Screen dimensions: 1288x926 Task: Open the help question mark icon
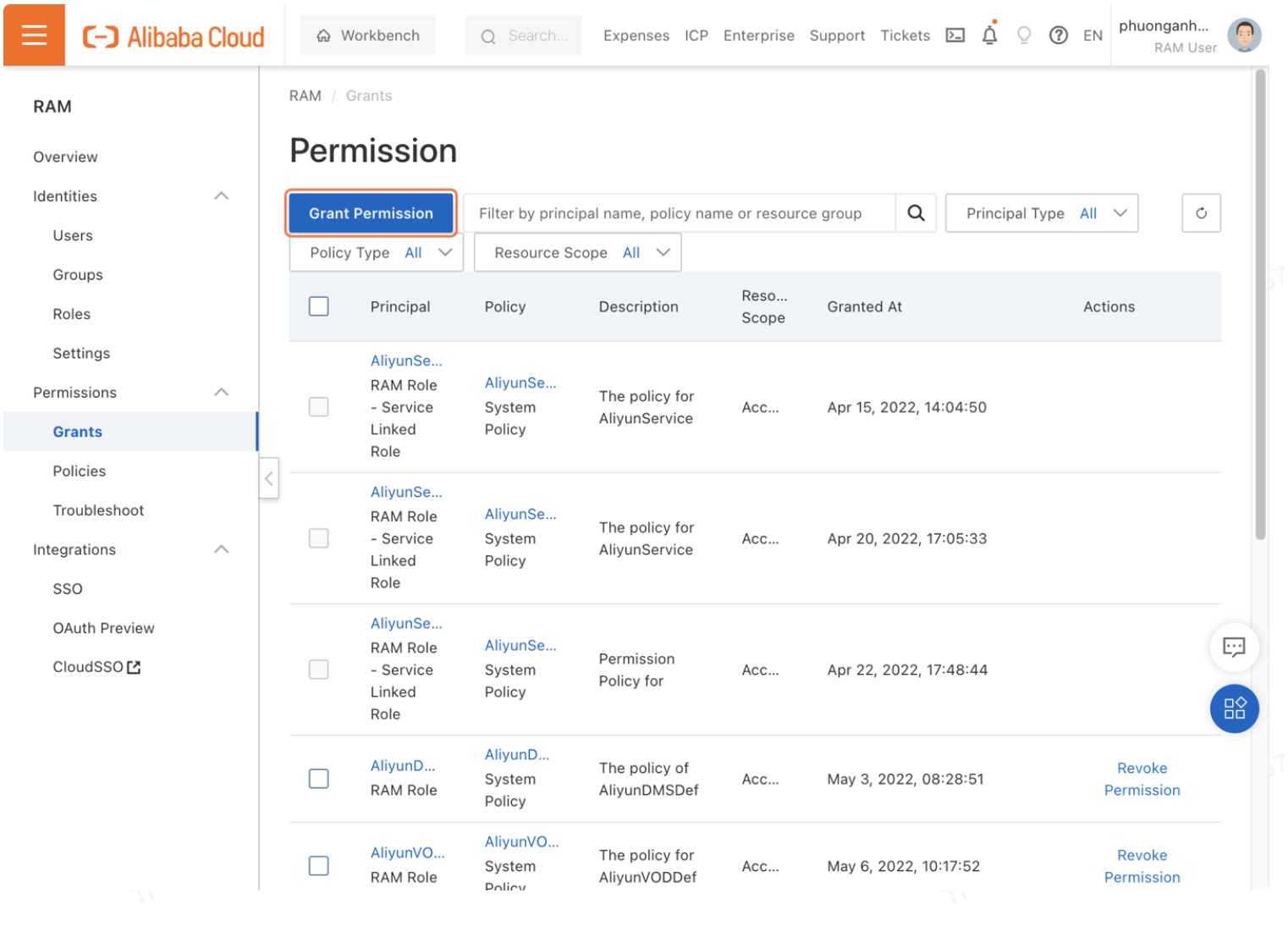point(1058,36)
